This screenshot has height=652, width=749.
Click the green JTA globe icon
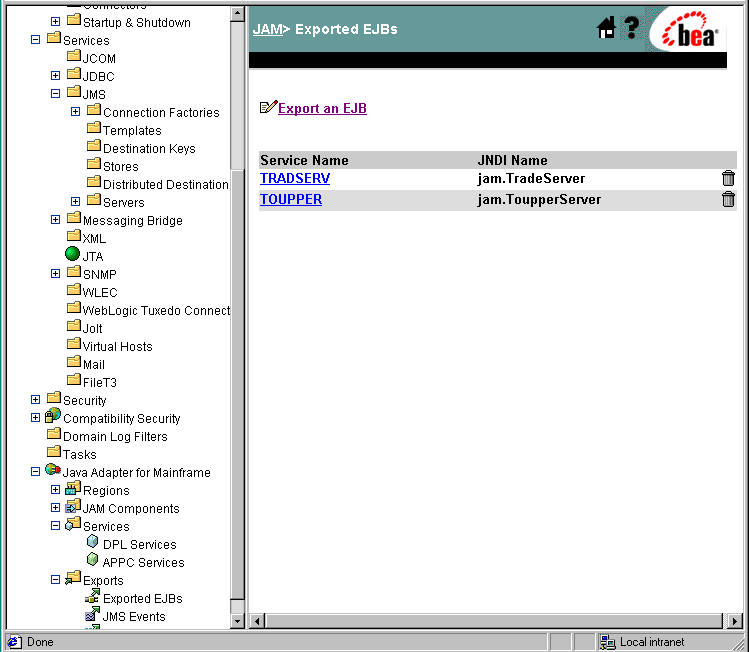pyautogui.click(x=72, y=255)
